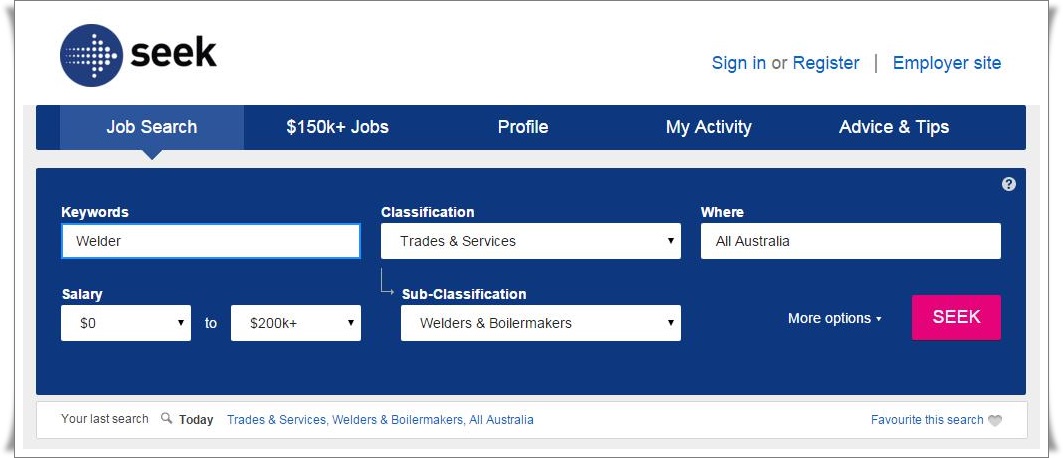The width and height of the screenshot is (1063, 458).
Task: Open the $150k+ Jobs tab
Action: [338, 127]
